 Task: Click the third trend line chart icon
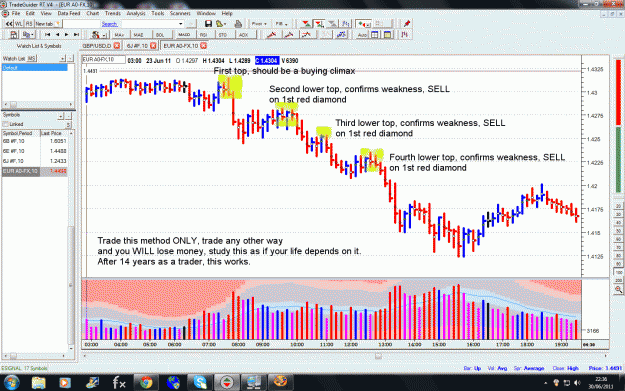(307, 35)
